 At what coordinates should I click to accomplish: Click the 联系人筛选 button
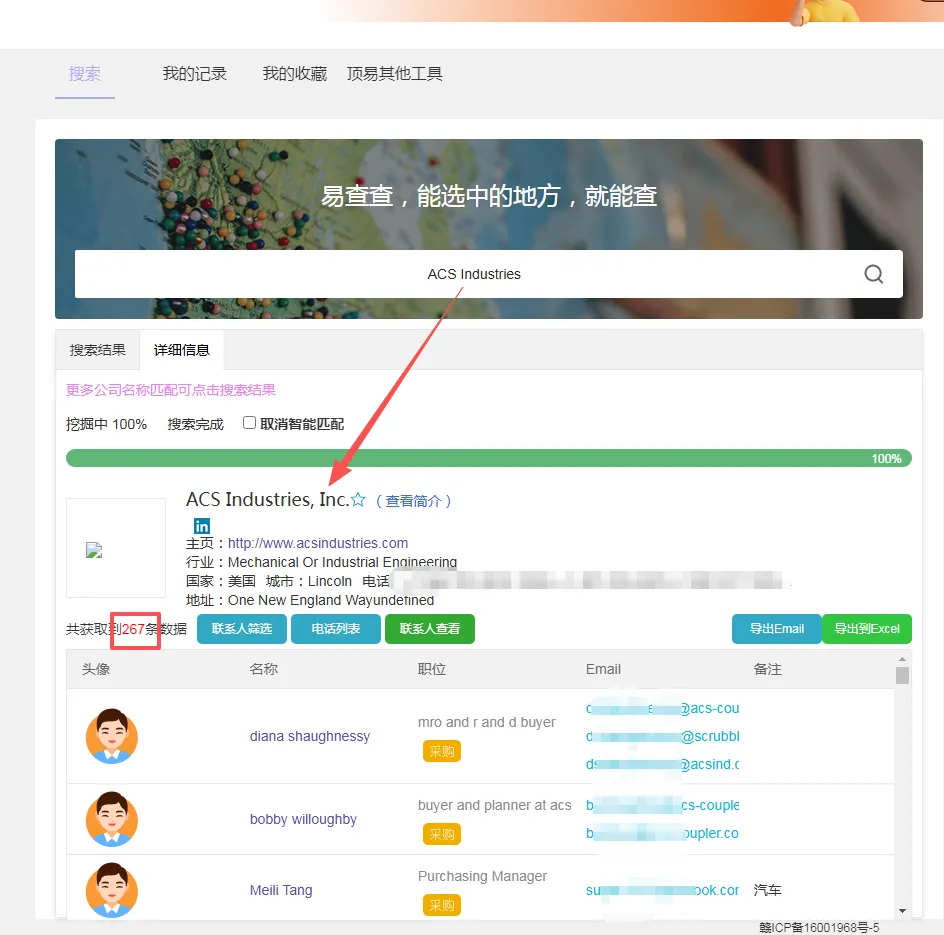click(x=242, y=629)
